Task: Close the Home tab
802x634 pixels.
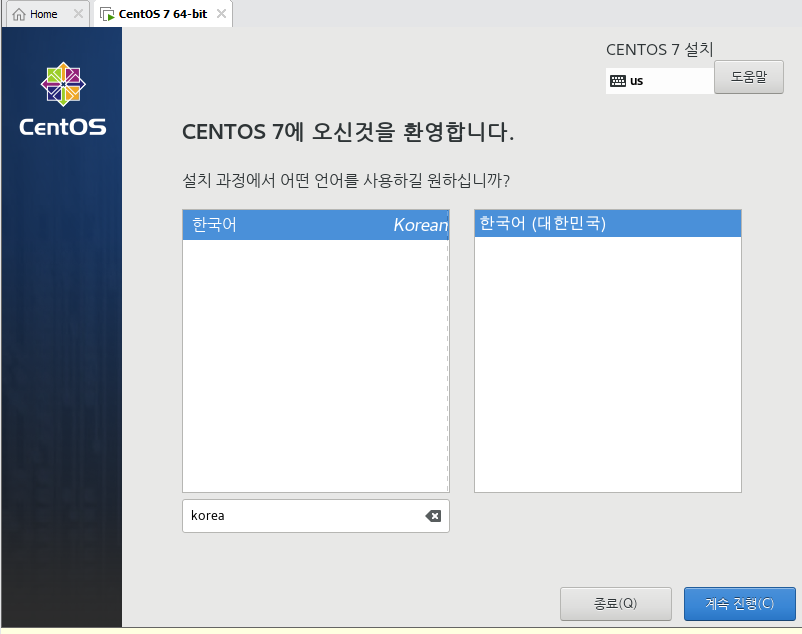Action: [x=78, y=14]
